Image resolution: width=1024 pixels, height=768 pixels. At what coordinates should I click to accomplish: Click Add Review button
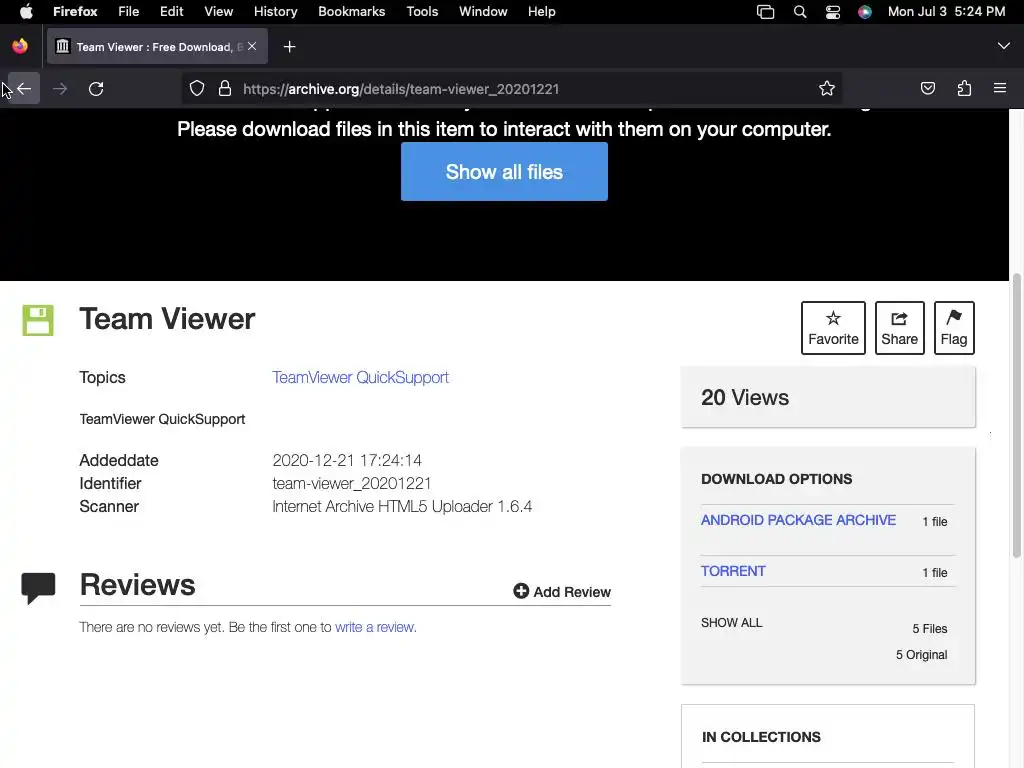point(562,592)
